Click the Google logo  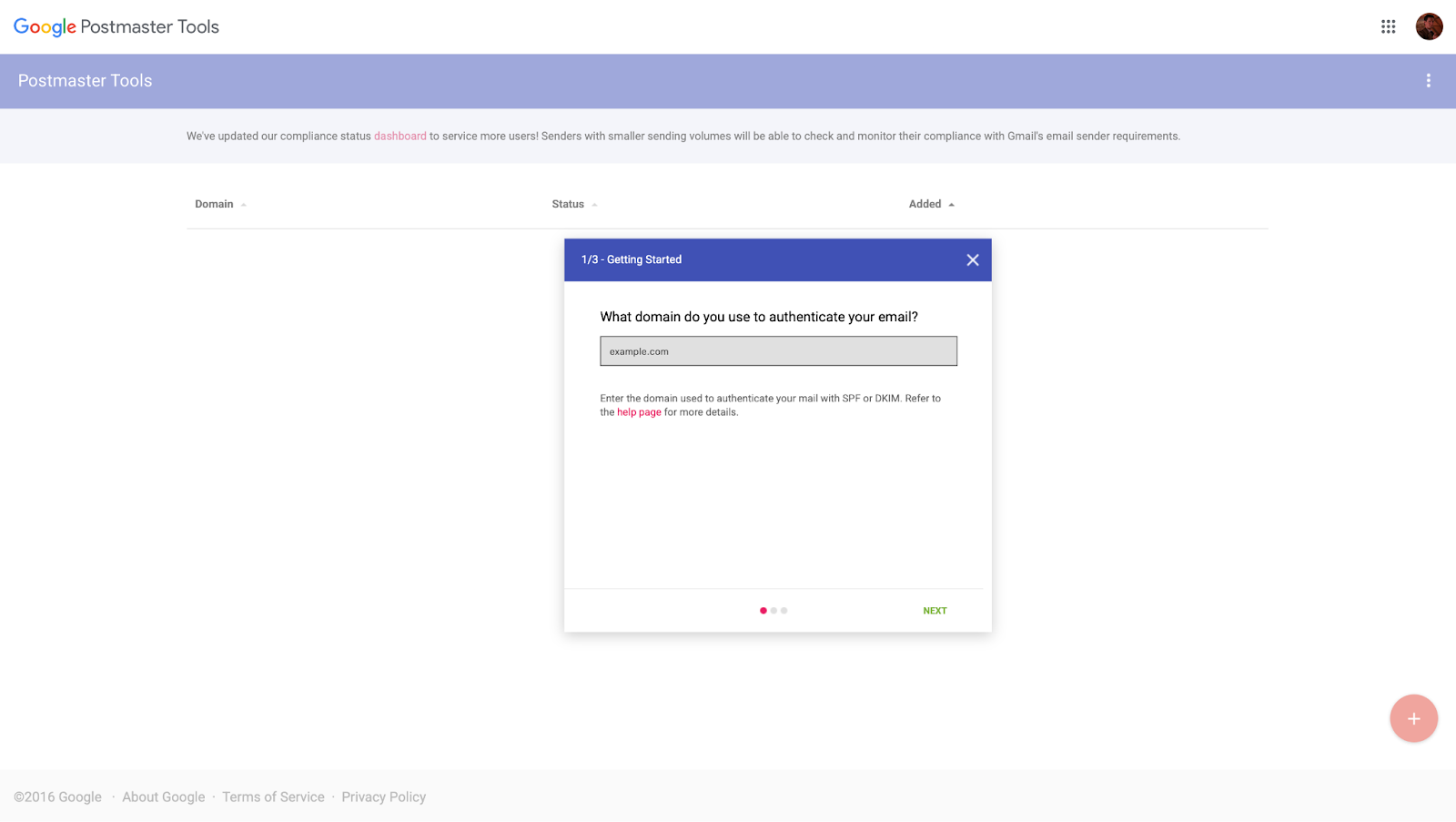45,27
